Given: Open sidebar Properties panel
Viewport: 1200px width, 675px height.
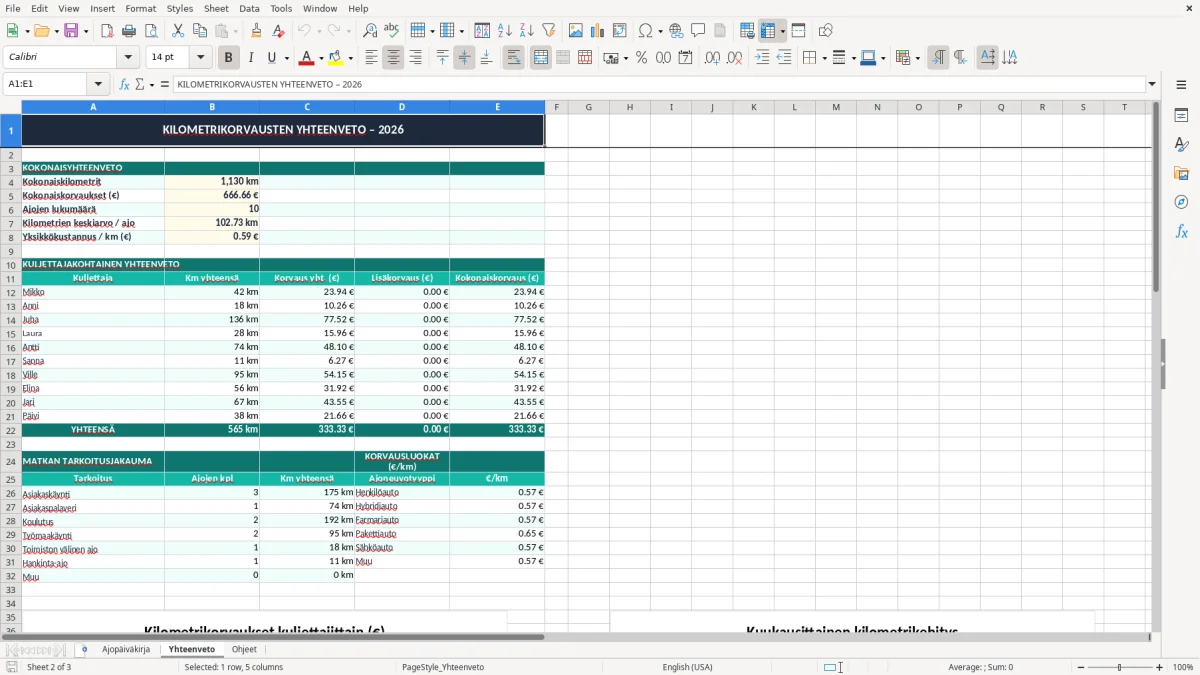Looking at the screenshot, I should 1182,116.
